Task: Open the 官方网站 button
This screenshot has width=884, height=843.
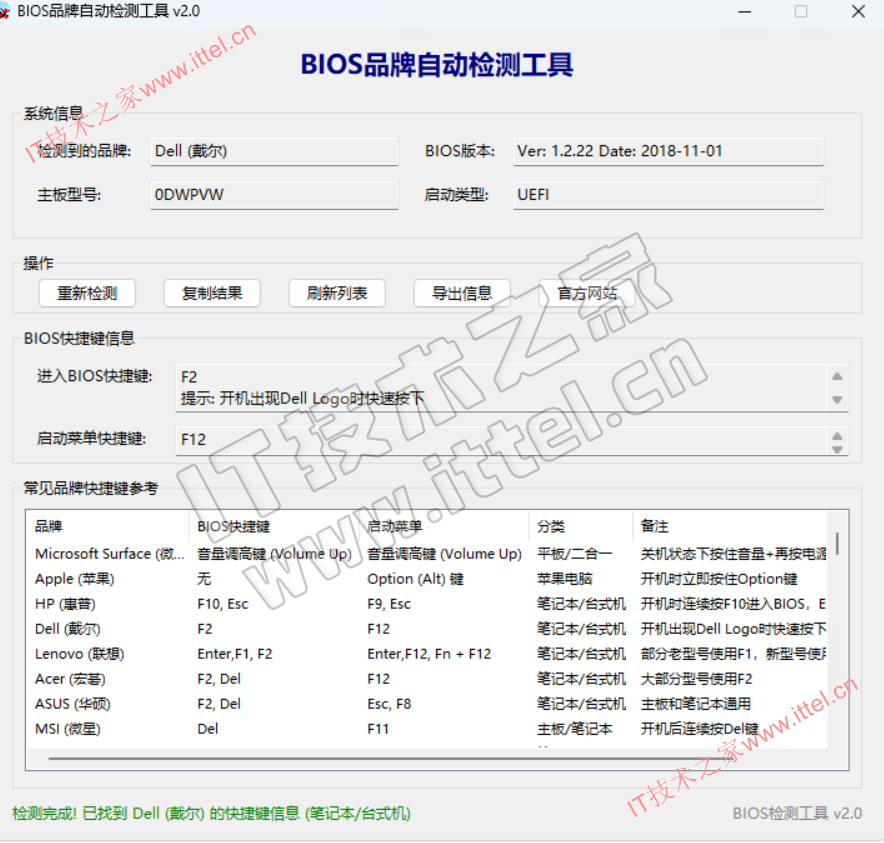Action: tap(586, 293)
